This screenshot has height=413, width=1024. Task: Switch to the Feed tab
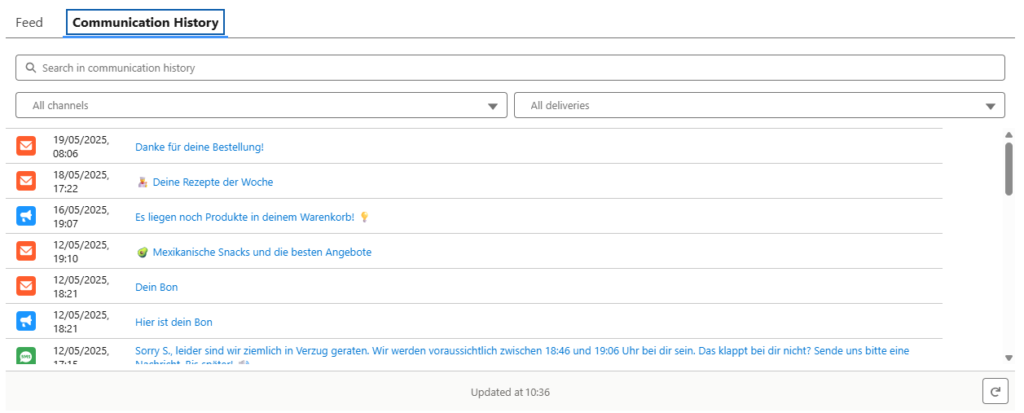[x=29, y=22]
